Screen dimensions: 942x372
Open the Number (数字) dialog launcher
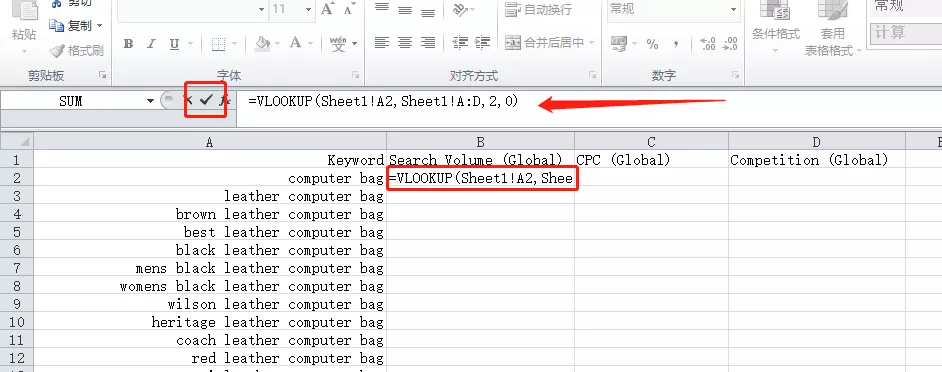click(x=735, y=75)
